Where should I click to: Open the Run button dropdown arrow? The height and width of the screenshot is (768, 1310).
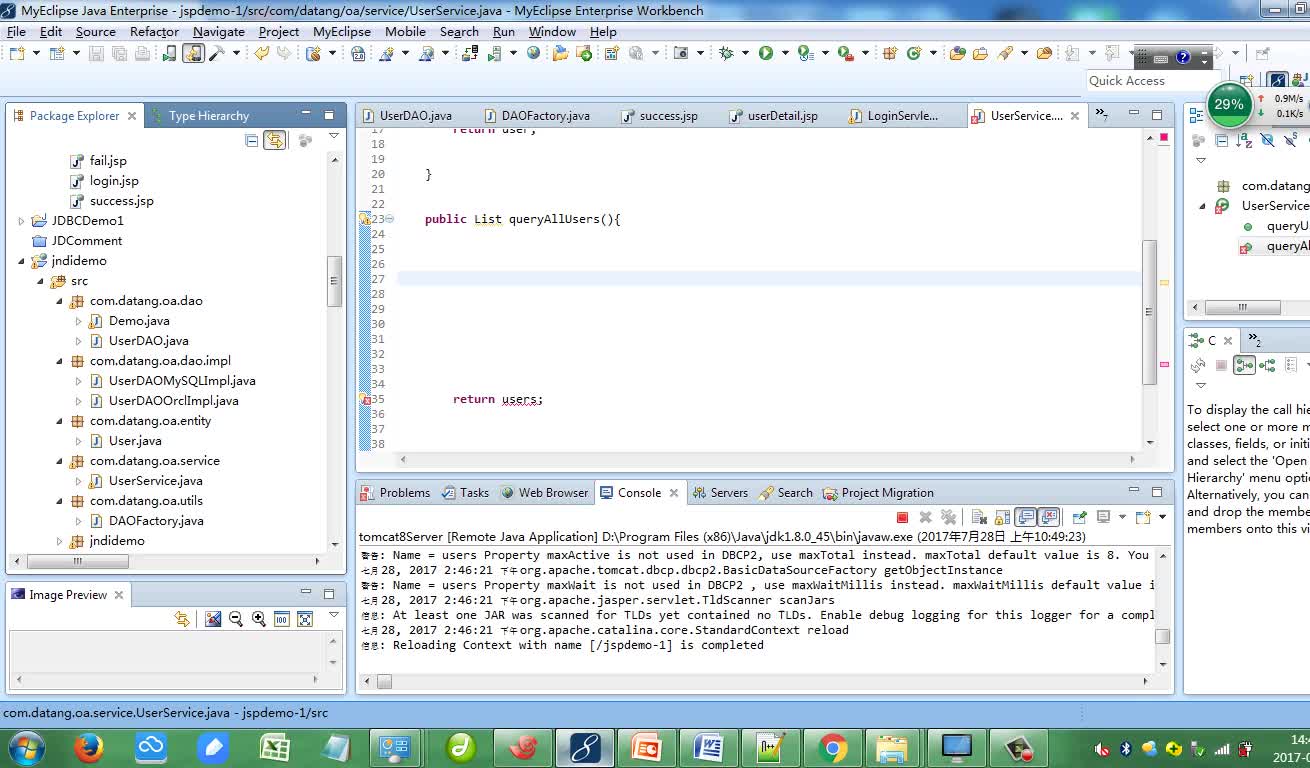point(785,53)
